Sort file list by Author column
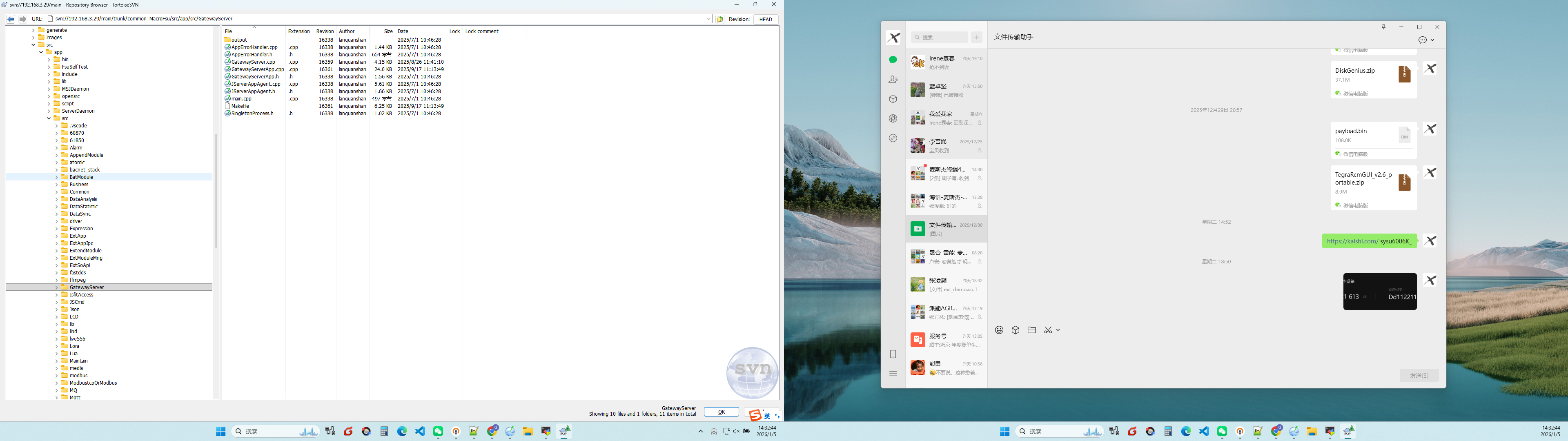Viewport: 1568px width, 441px height. click(347, 31)
